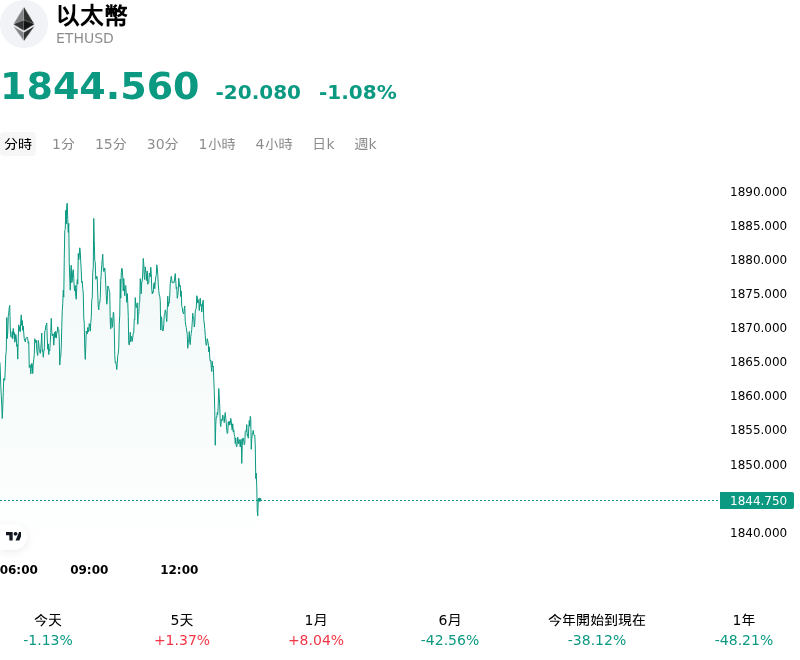Choose the 5天 performance range
Image resolution: width=800 pixels, height=660 pixels.
(182, 630)
